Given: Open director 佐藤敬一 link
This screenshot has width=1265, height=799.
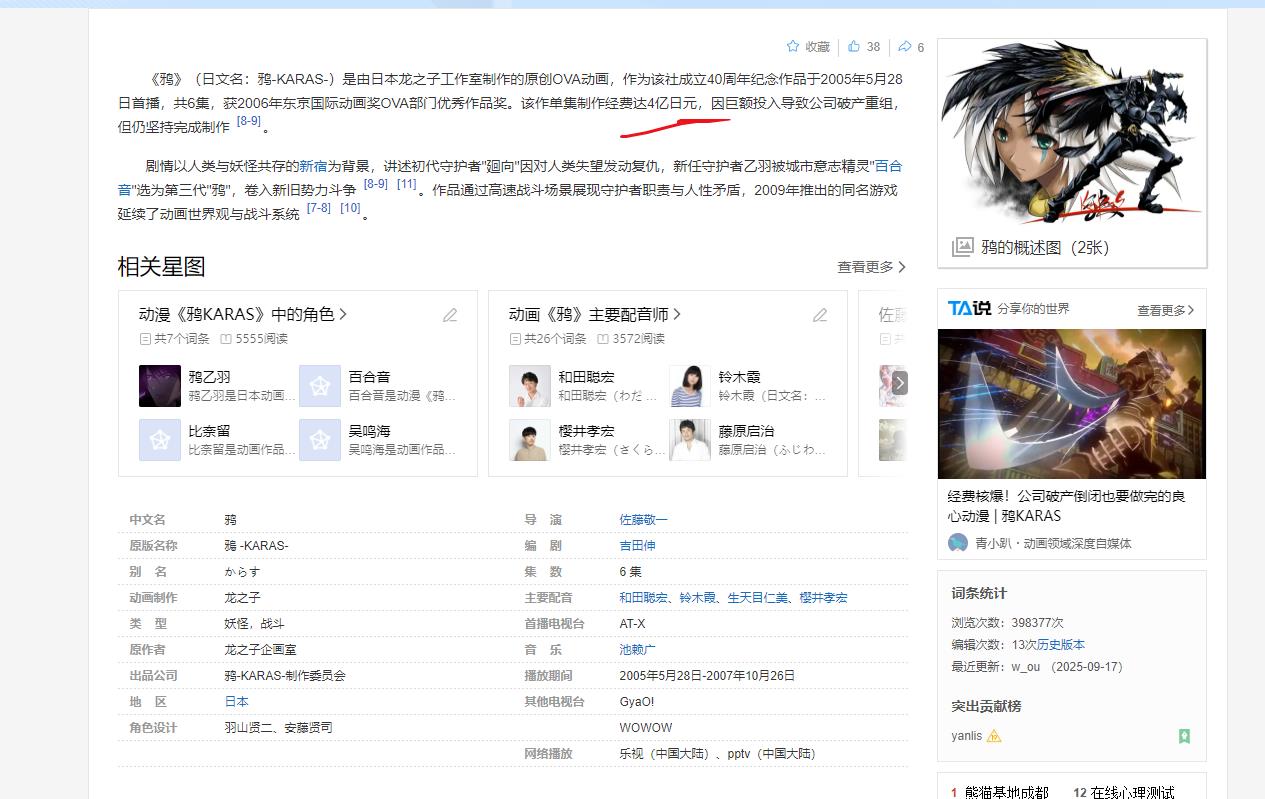Looking at the screenshot, I should point(643,520).
